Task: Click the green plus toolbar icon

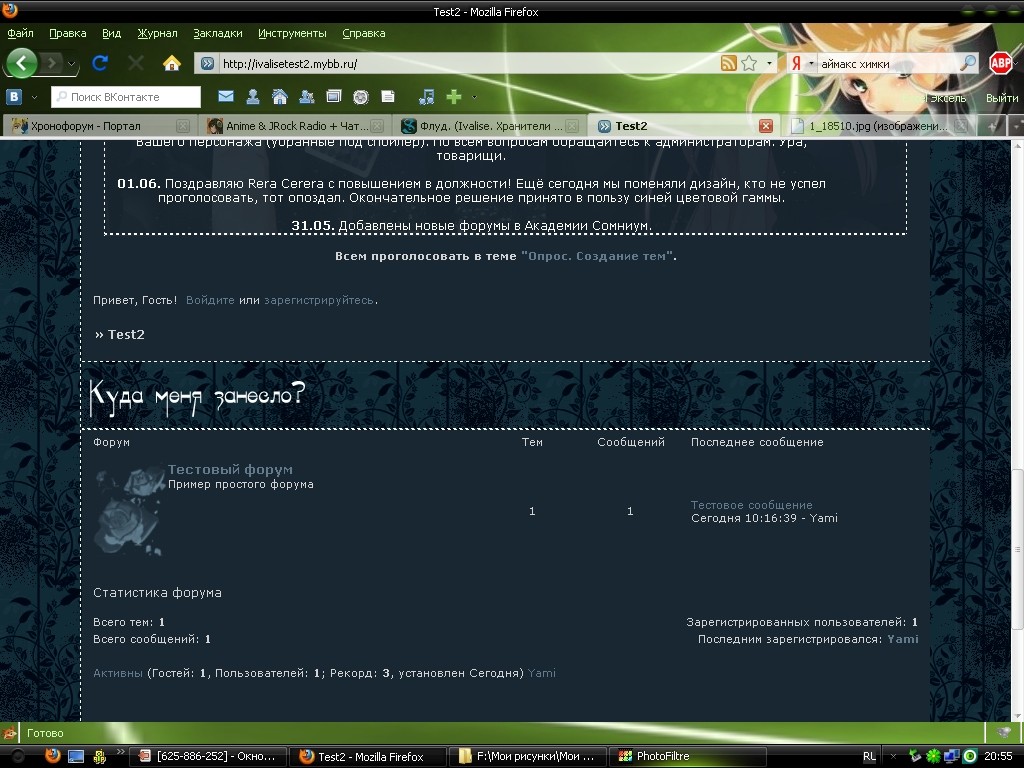Action: (454, 97)
